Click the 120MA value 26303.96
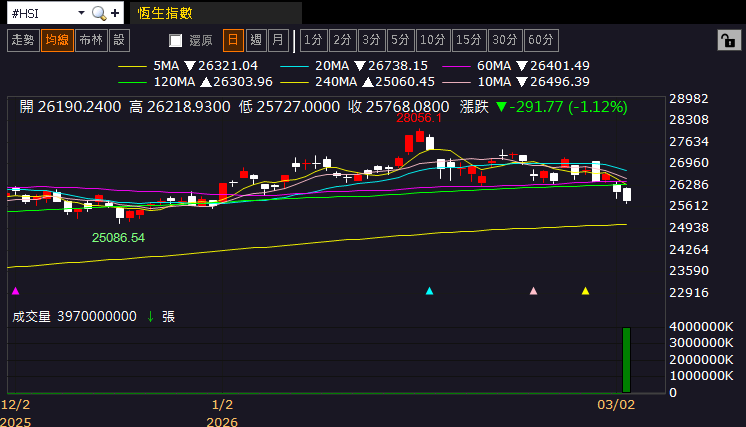 (243, 82)
